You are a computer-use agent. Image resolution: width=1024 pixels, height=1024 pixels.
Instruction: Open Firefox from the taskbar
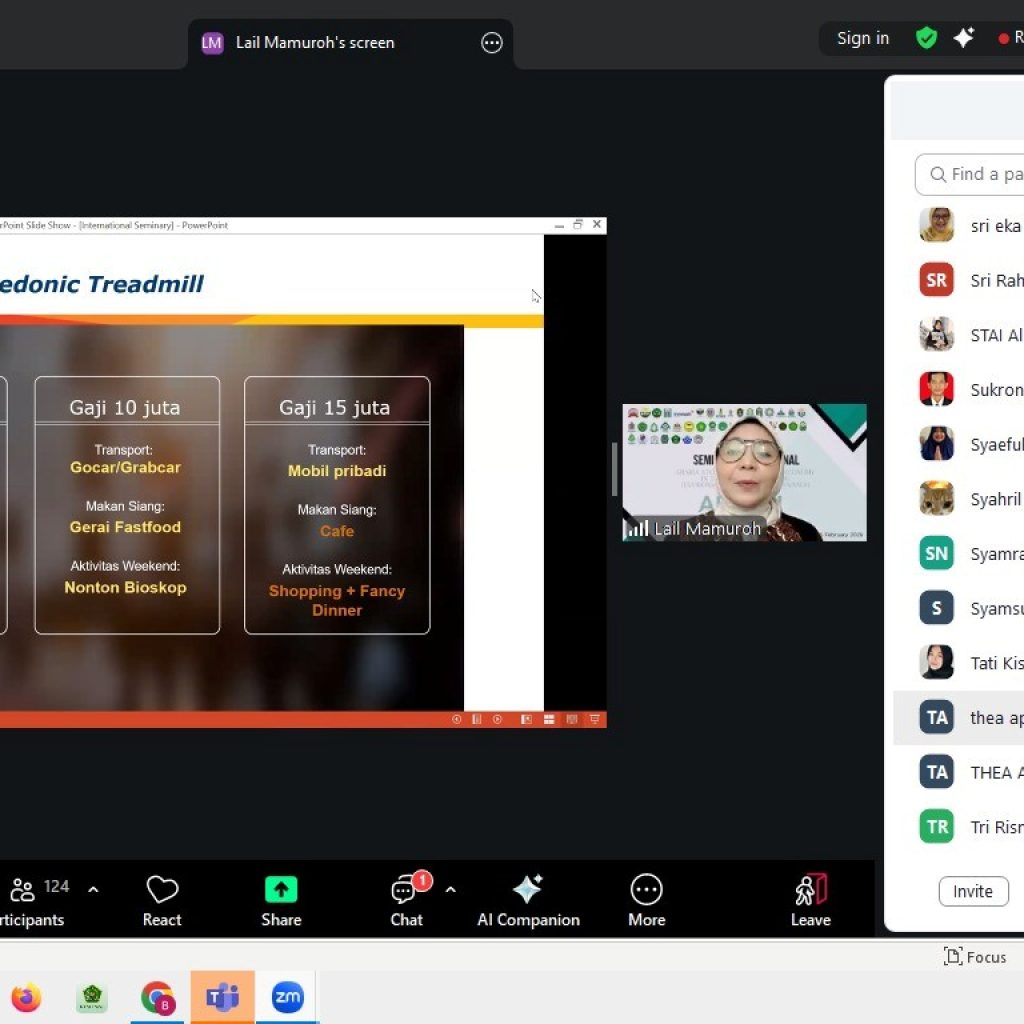pos(27,997)
